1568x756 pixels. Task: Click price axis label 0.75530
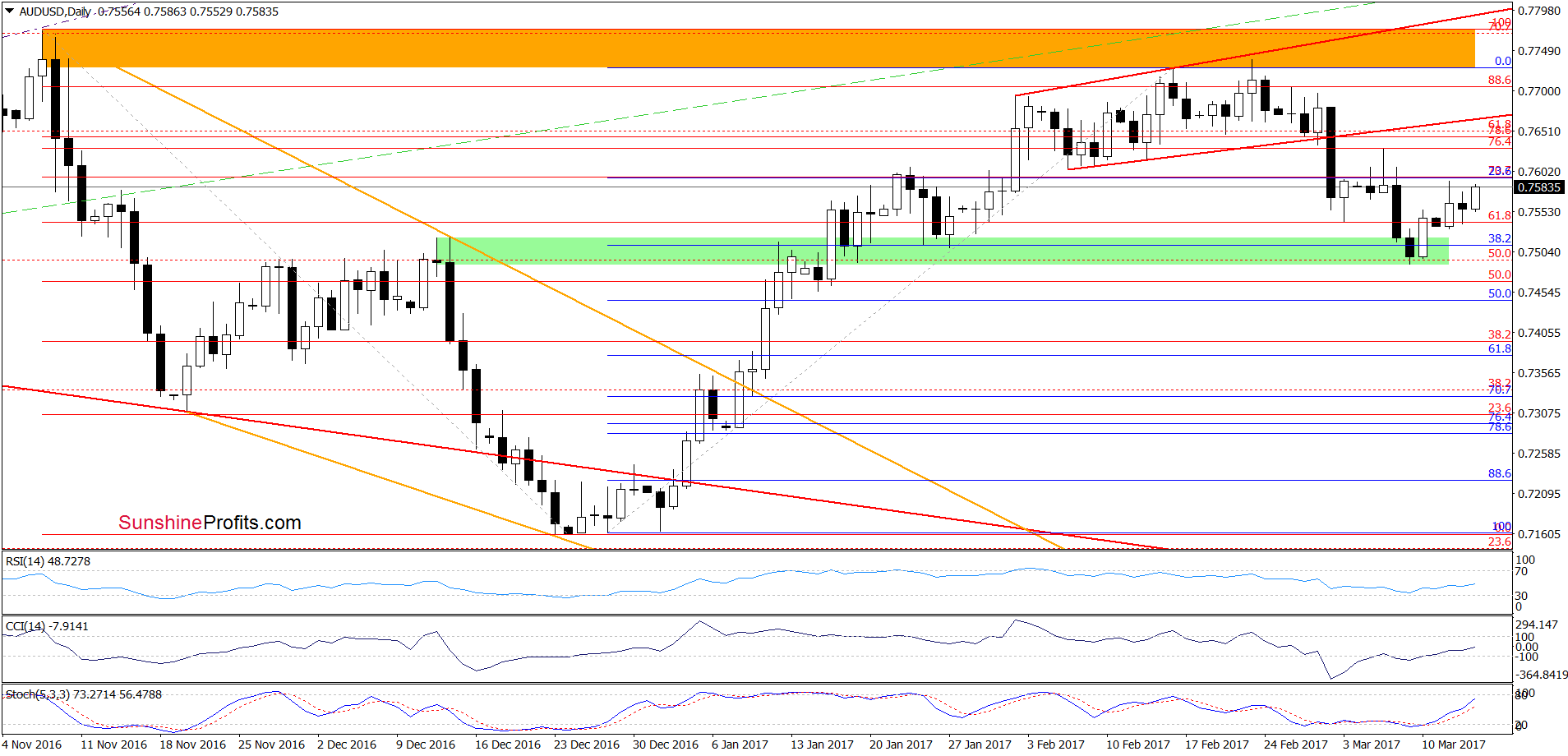pyautogui.click(x=1538, y=212)
